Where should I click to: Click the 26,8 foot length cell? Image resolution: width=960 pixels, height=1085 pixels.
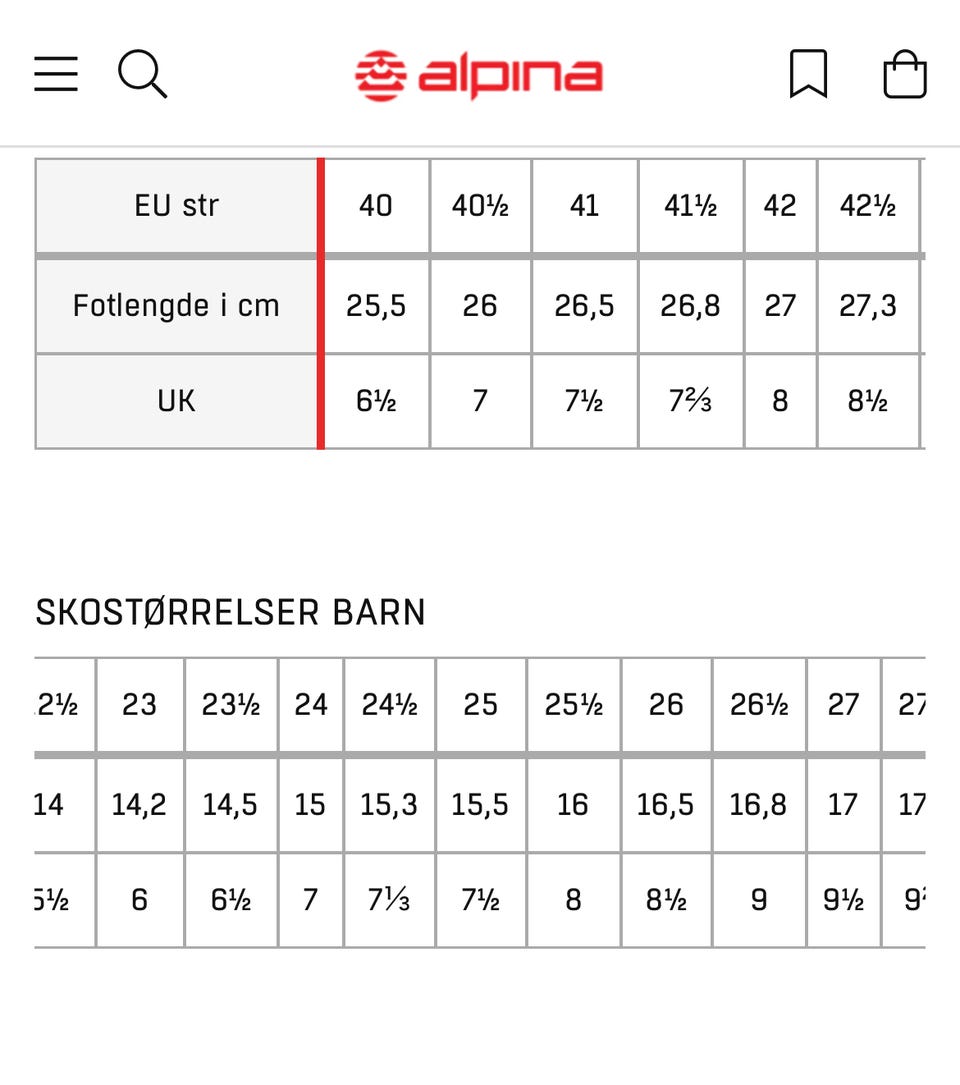coord(690,305)
